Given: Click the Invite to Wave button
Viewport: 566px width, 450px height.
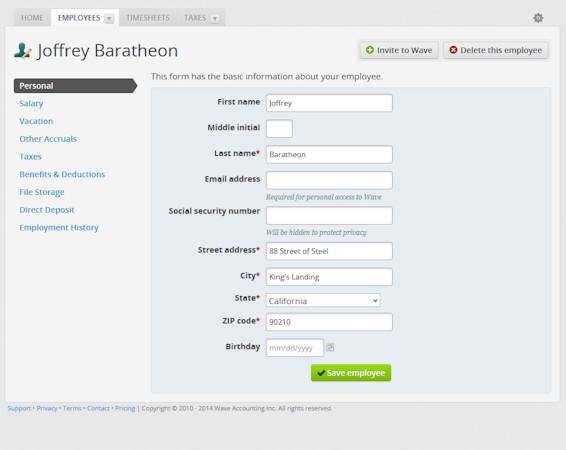Looking at the screenshot, I should pyautogui.click(x=399, y=50).
